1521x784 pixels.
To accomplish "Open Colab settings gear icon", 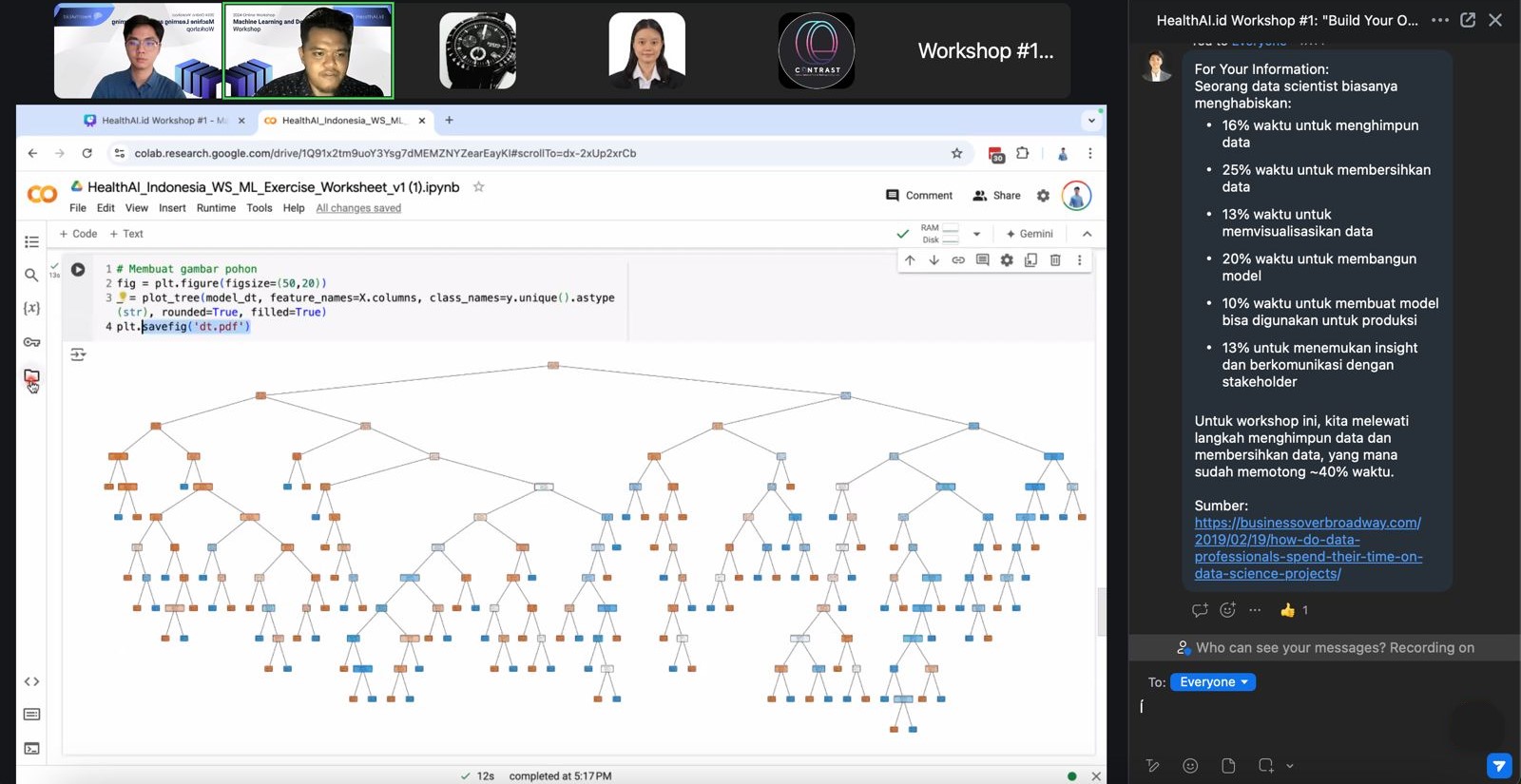I will click(x=1043, y=196).
